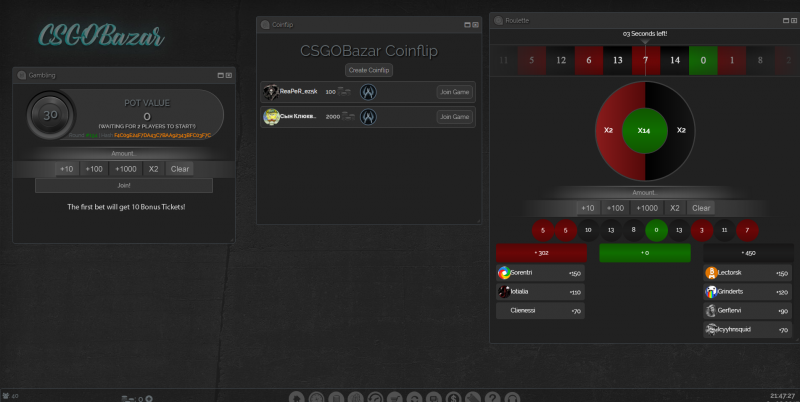Click Sorentri's avatar in red bets list
Image resolution: width=800 pixels, height=402 pixels.
coord(504,273)
